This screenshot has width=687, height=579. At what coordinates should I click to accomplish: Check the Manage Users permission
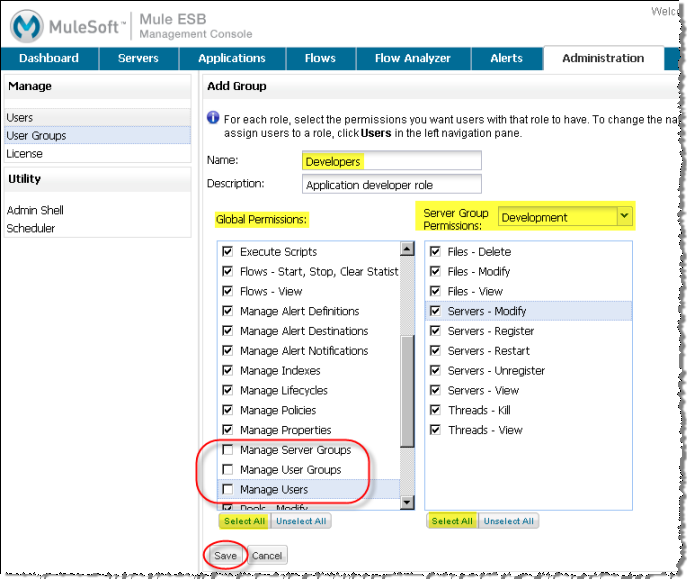(228, 489)
